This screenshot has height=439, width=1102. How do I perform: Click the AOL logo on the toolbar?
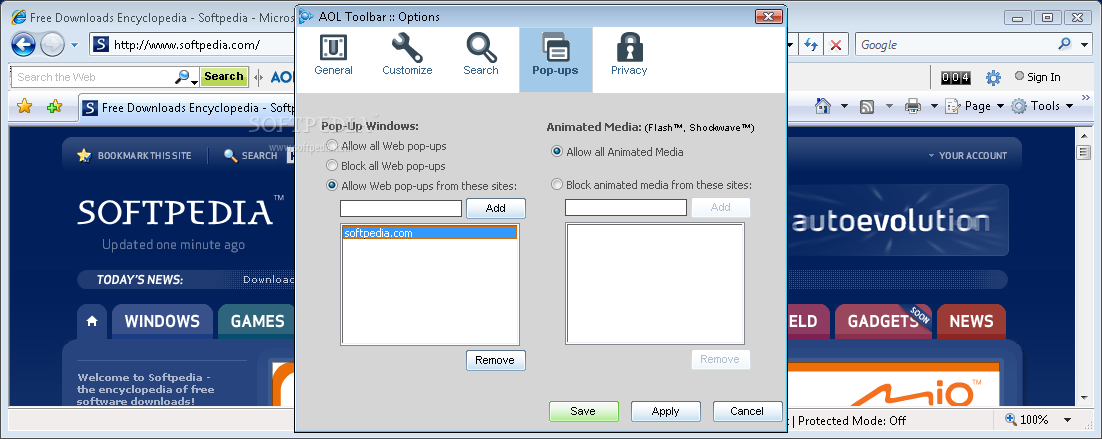(282, 77)
